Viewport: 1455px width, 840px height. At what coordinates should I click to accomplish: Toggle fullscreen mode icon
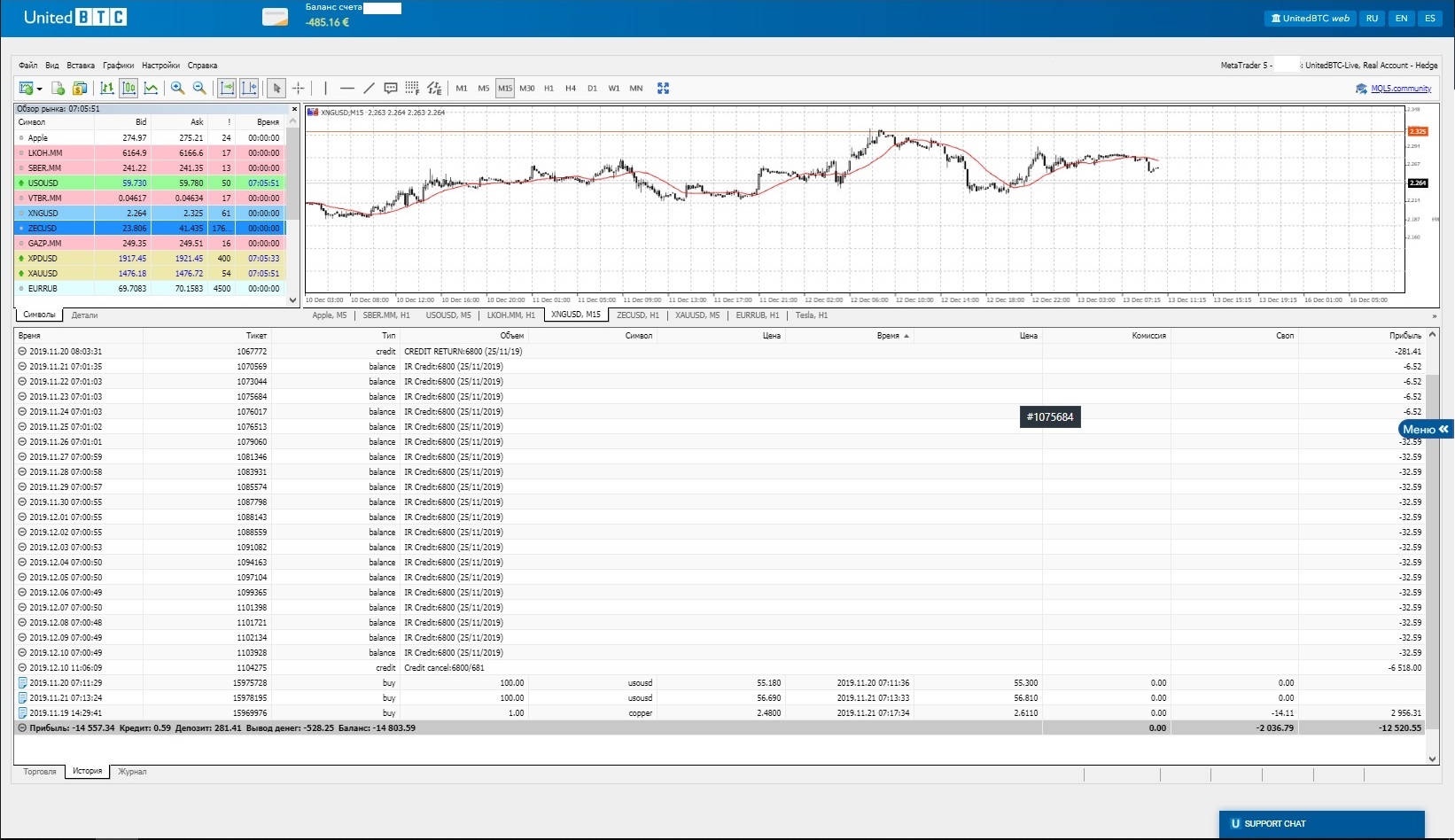pos(663,88)
